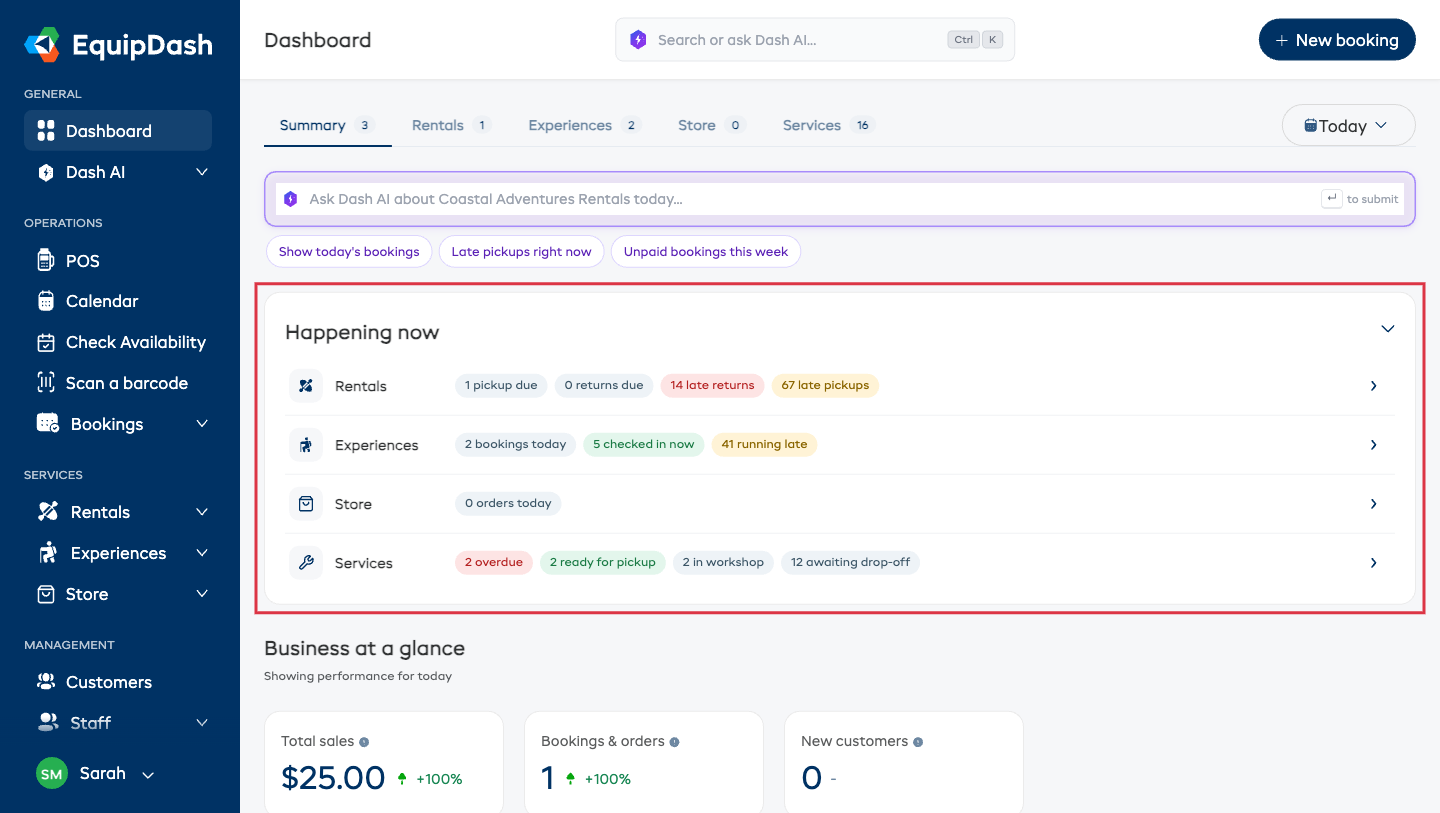Image resolution: width=1440 pixels, height=813 pixels.
Task: Expand the Bookings sidebar submenu
Action: [202, 424]
